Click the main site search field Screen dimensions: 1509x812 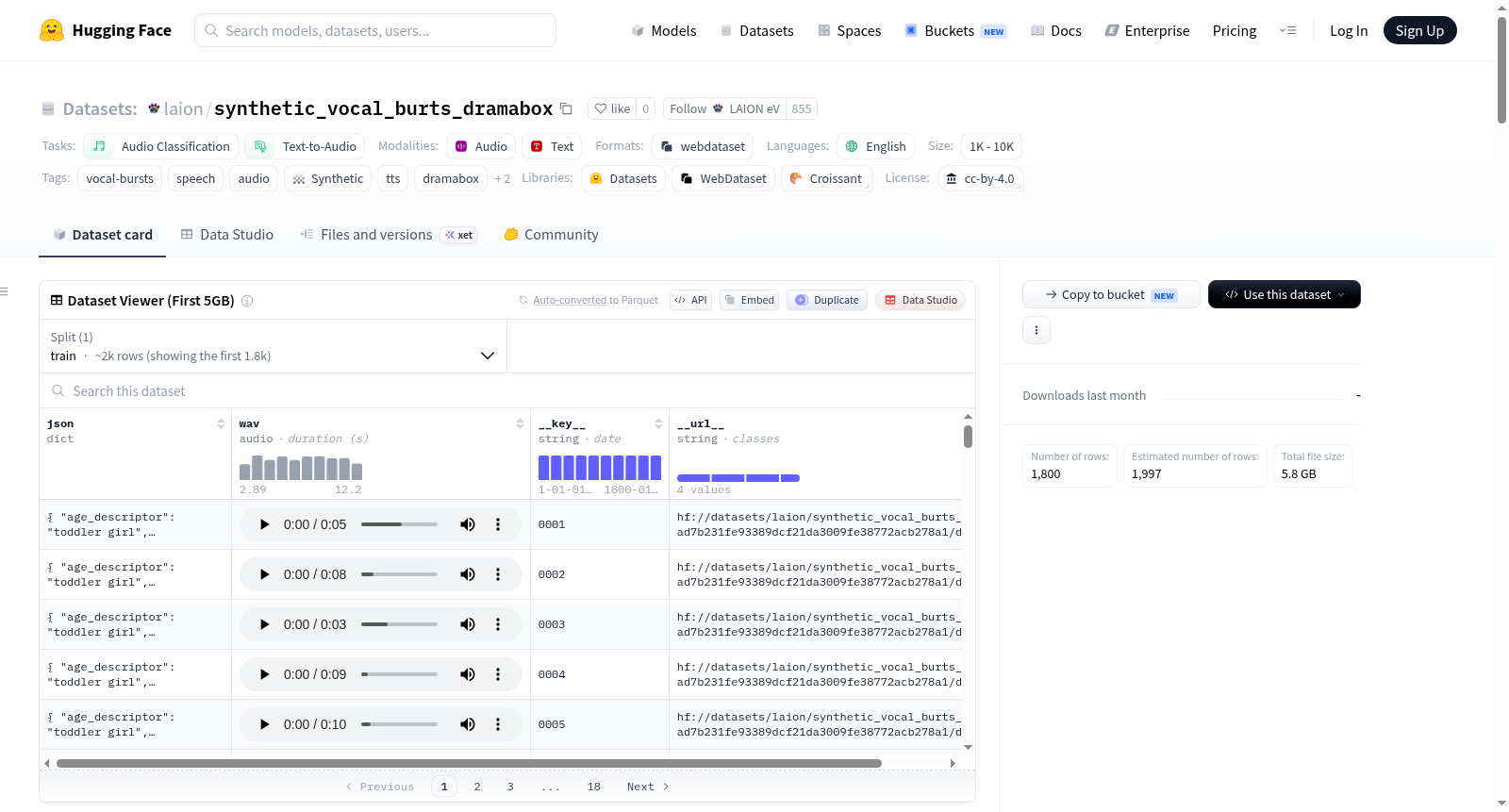(375, 30)
